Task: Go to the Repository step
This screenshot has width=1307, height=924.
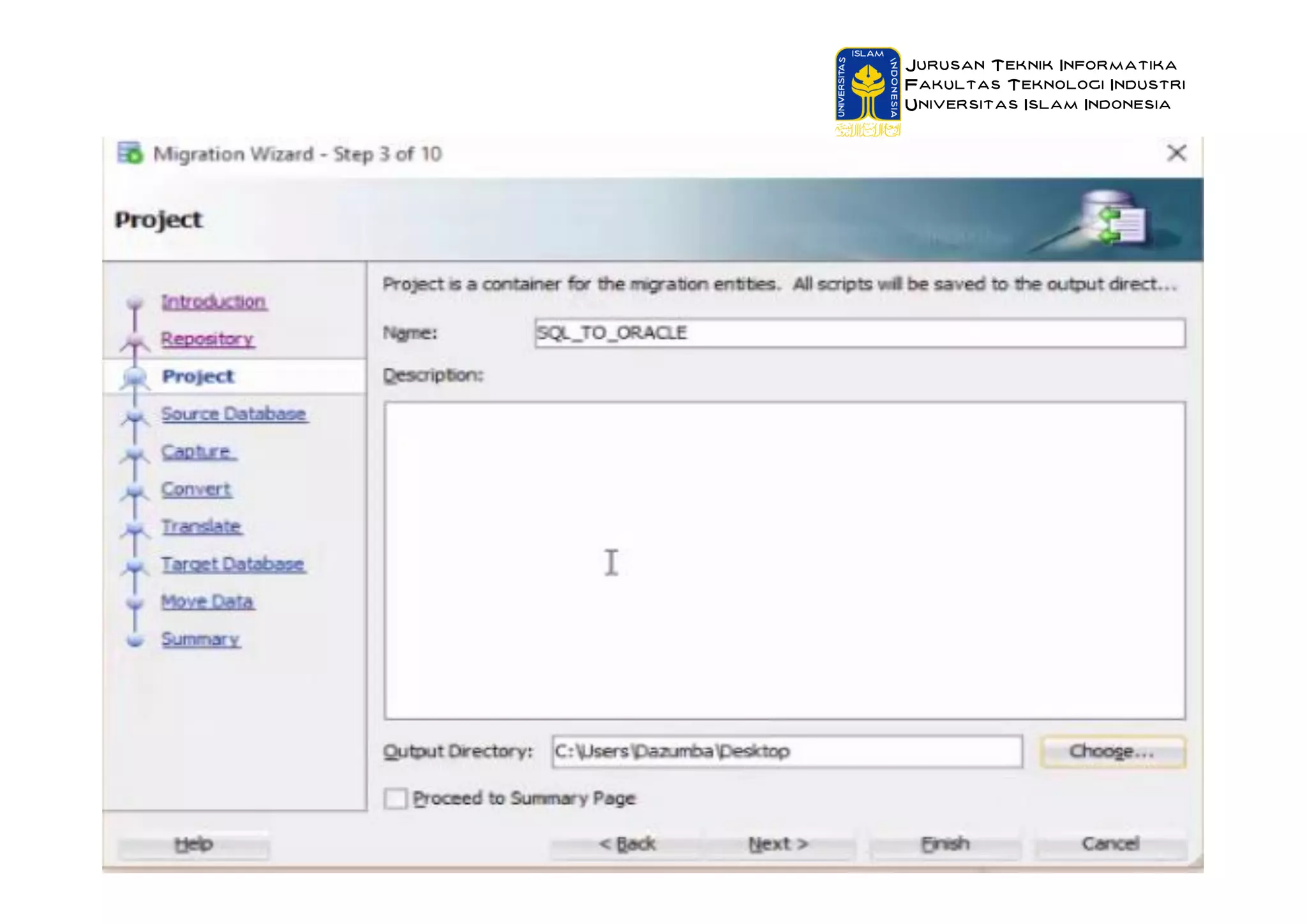Action: pos(207,339)
